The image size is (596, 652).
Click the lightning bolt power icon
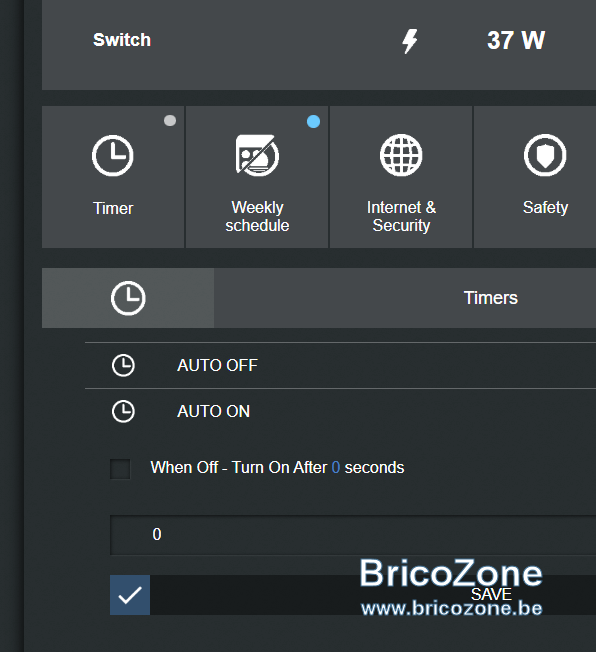point(409,40)
